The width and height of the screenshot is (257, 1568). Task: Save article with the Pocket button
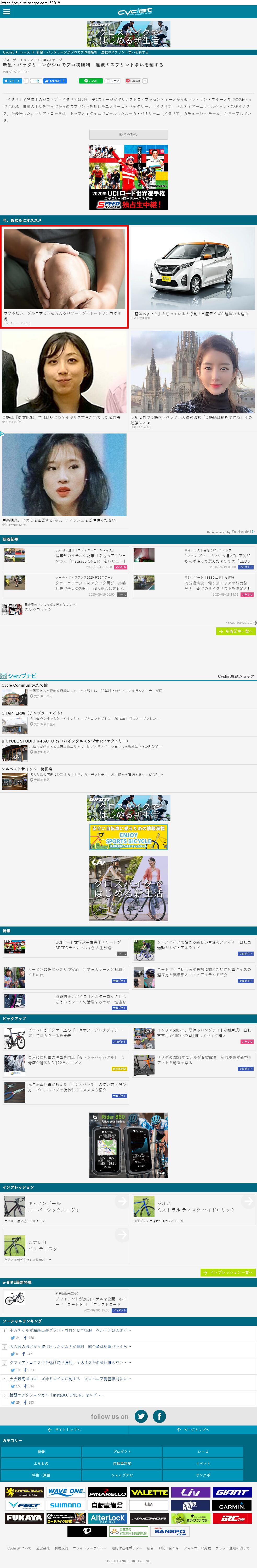tap(133, 81)
